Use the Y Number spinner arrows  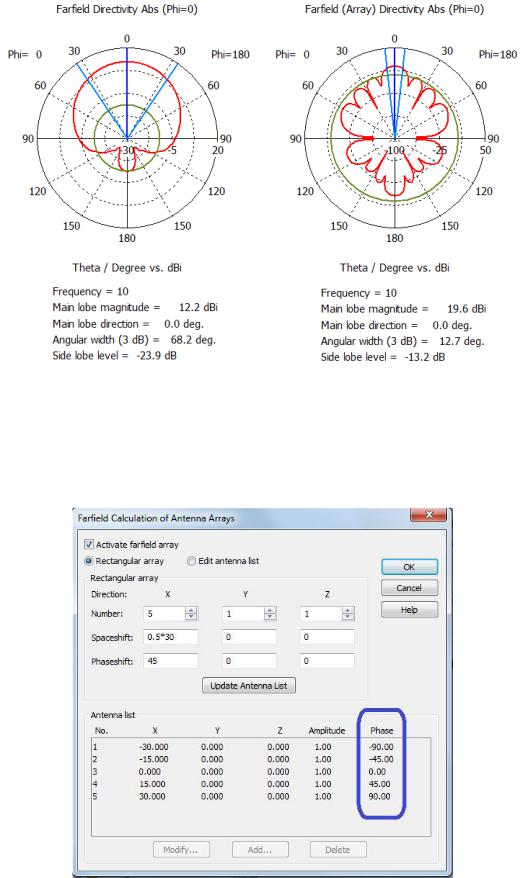point(270,614)
